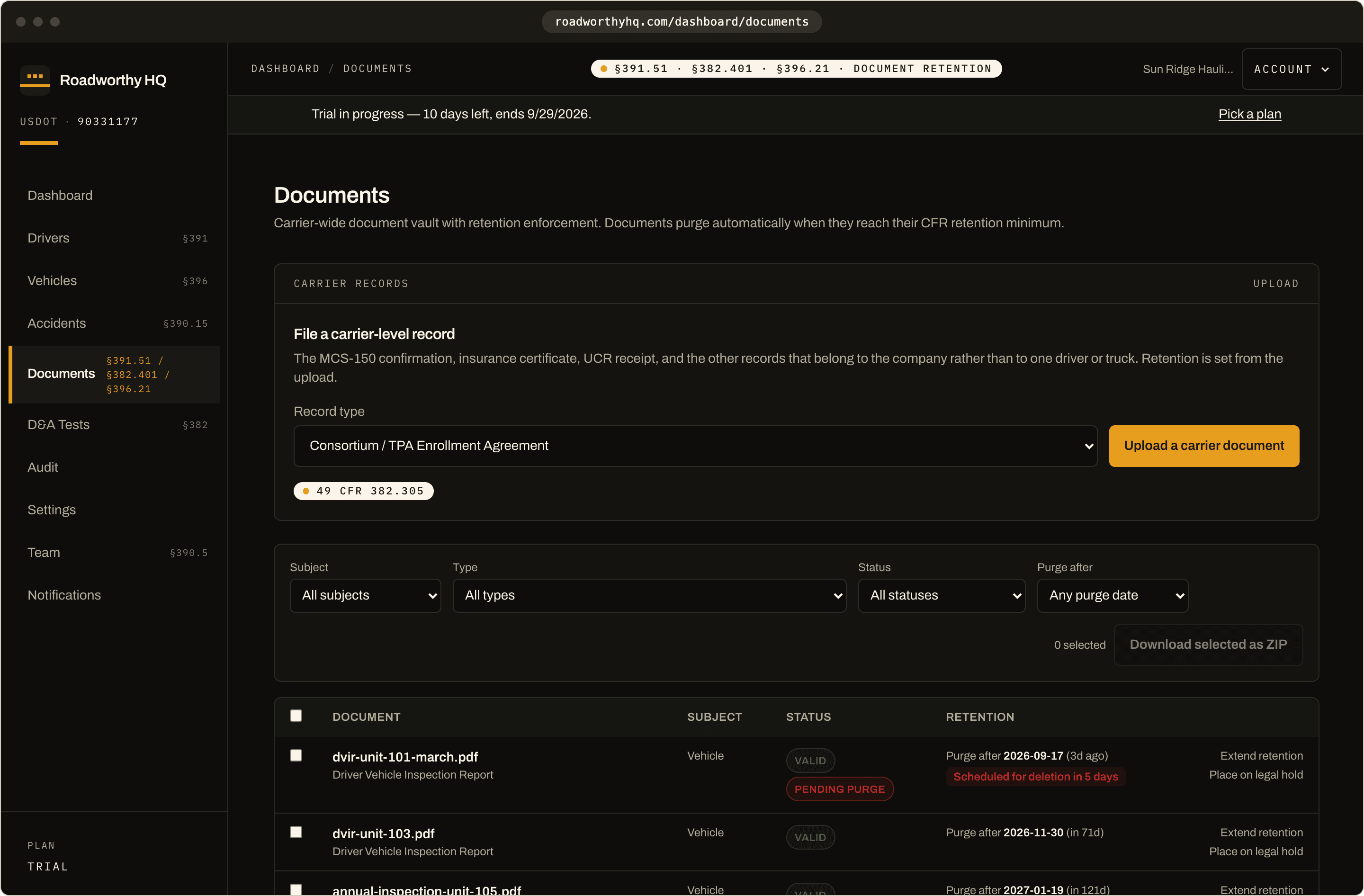Navigate to Accidents in sidebar
The height and width of the screenshot is (896, 1364).
coord(115,323)
